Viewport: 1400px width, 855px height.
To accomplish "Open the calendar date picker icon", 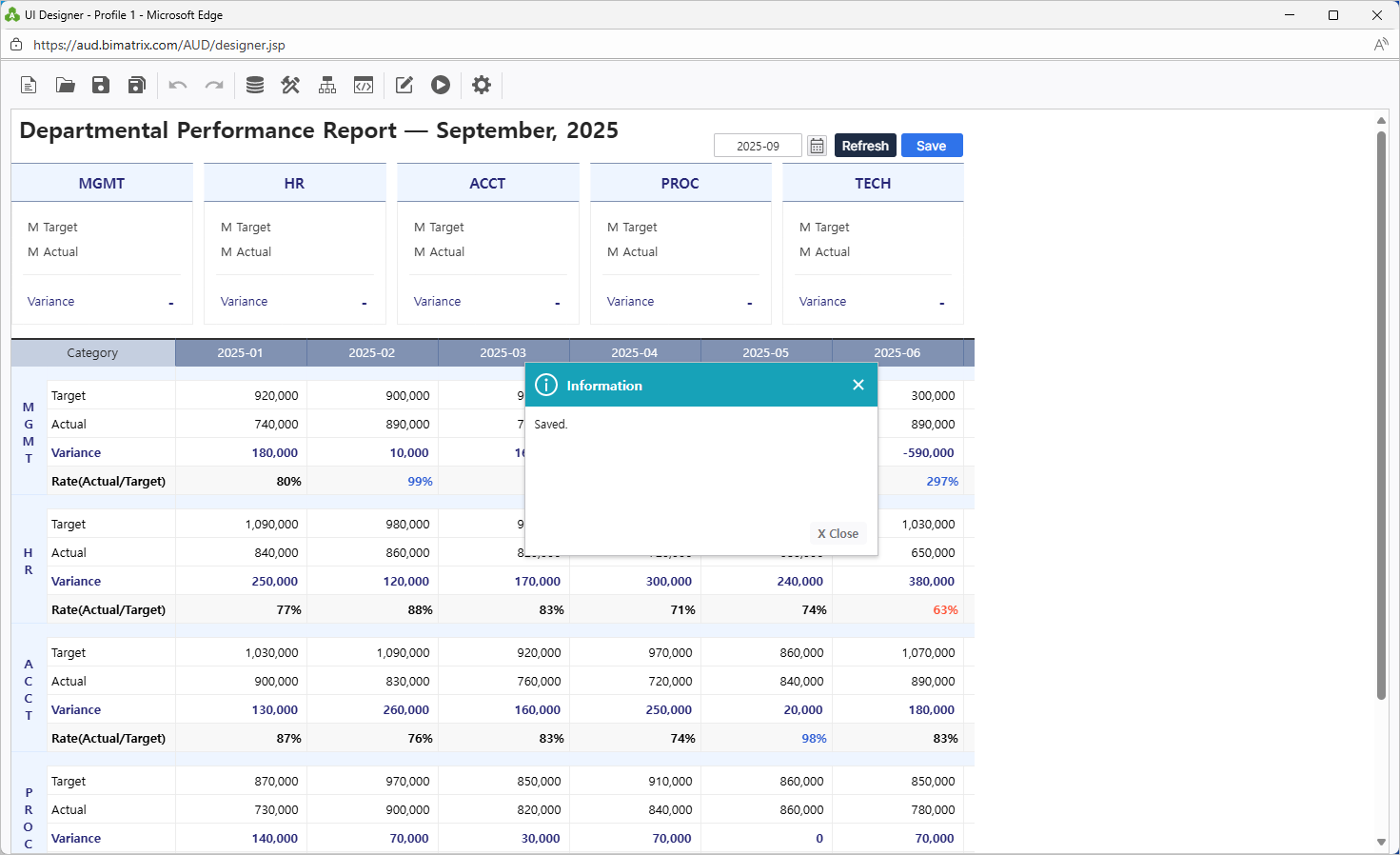I will [817, 145].
